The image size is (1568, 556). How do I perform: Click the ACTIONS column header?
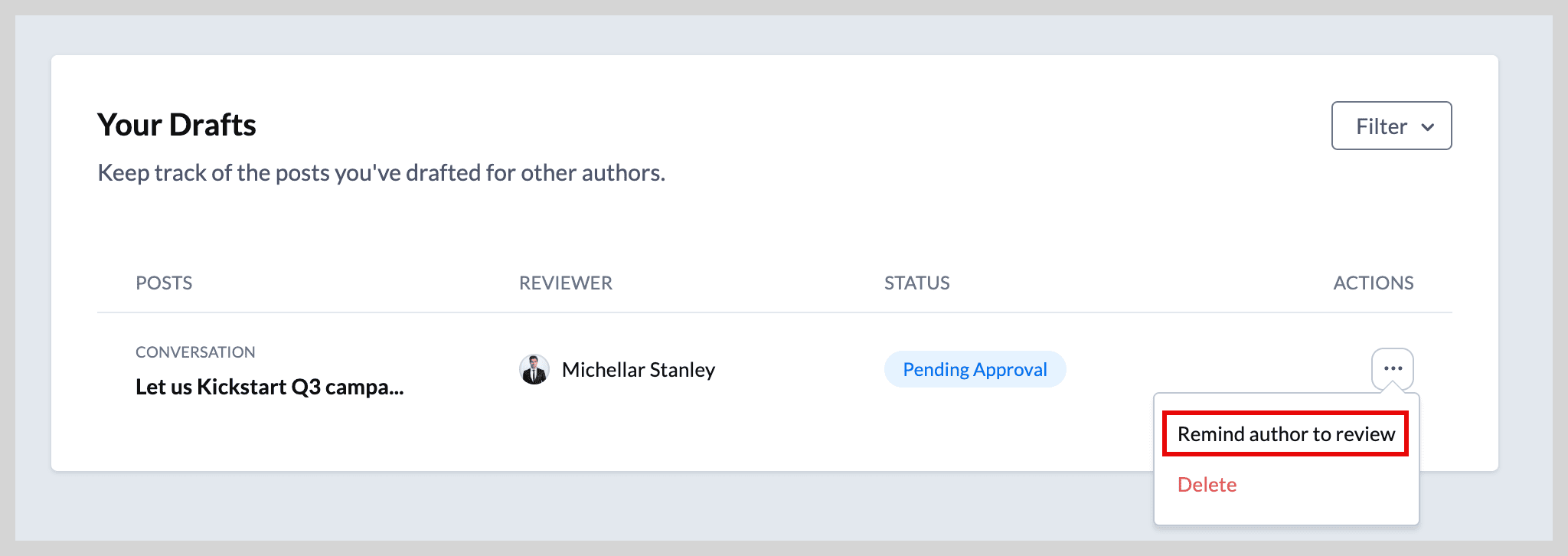coord(1374,283)
